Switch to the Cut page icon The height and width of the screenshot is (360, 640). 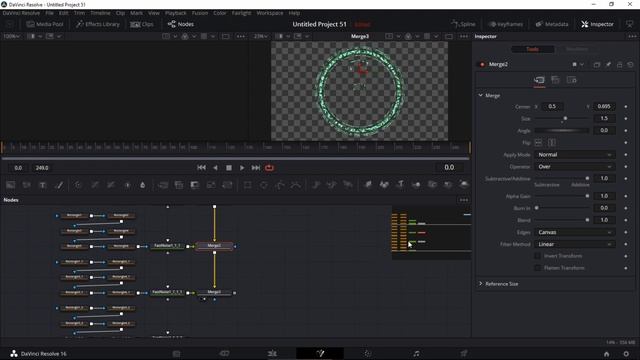(x=224, y=353)
